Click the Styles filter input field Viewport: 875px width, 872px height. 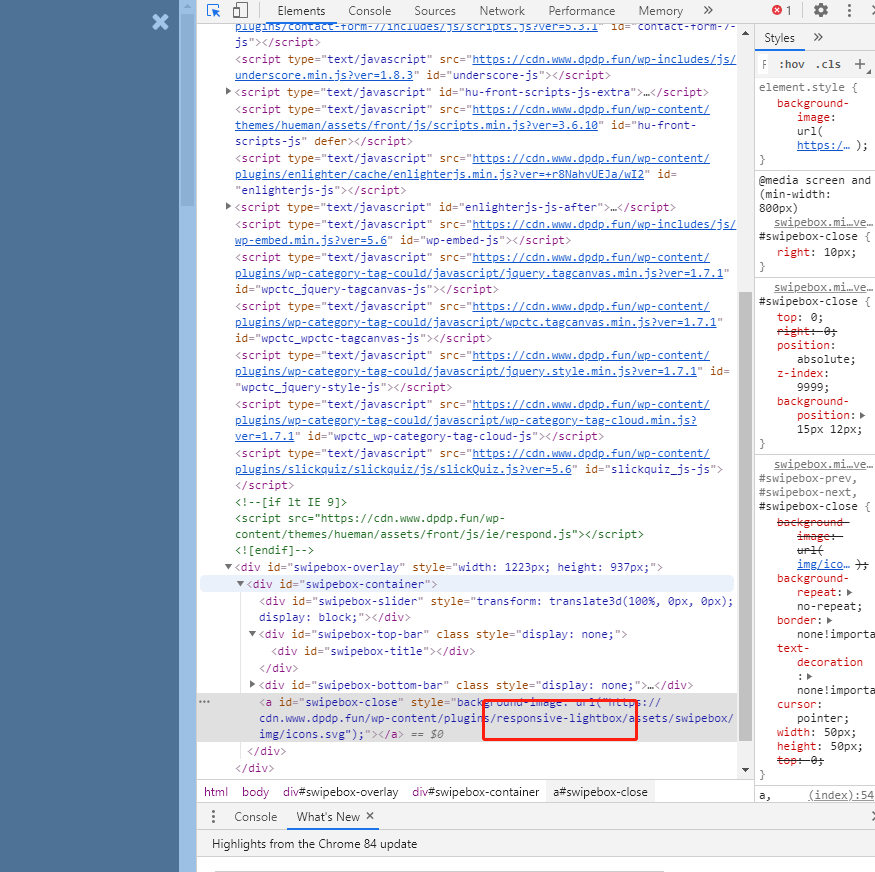click(765, 64)
